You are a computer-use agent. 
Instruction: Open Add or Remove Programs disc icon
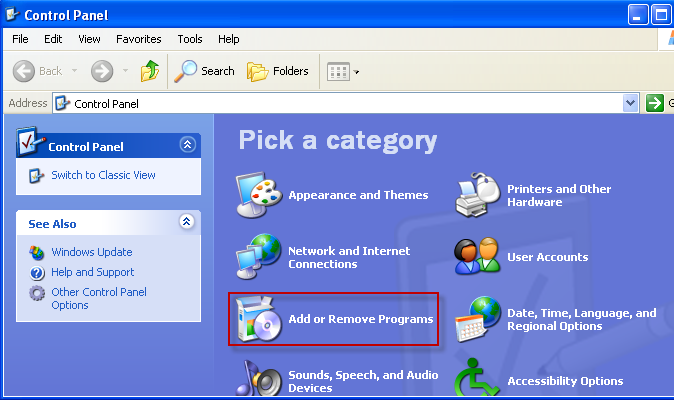[259, 319]
